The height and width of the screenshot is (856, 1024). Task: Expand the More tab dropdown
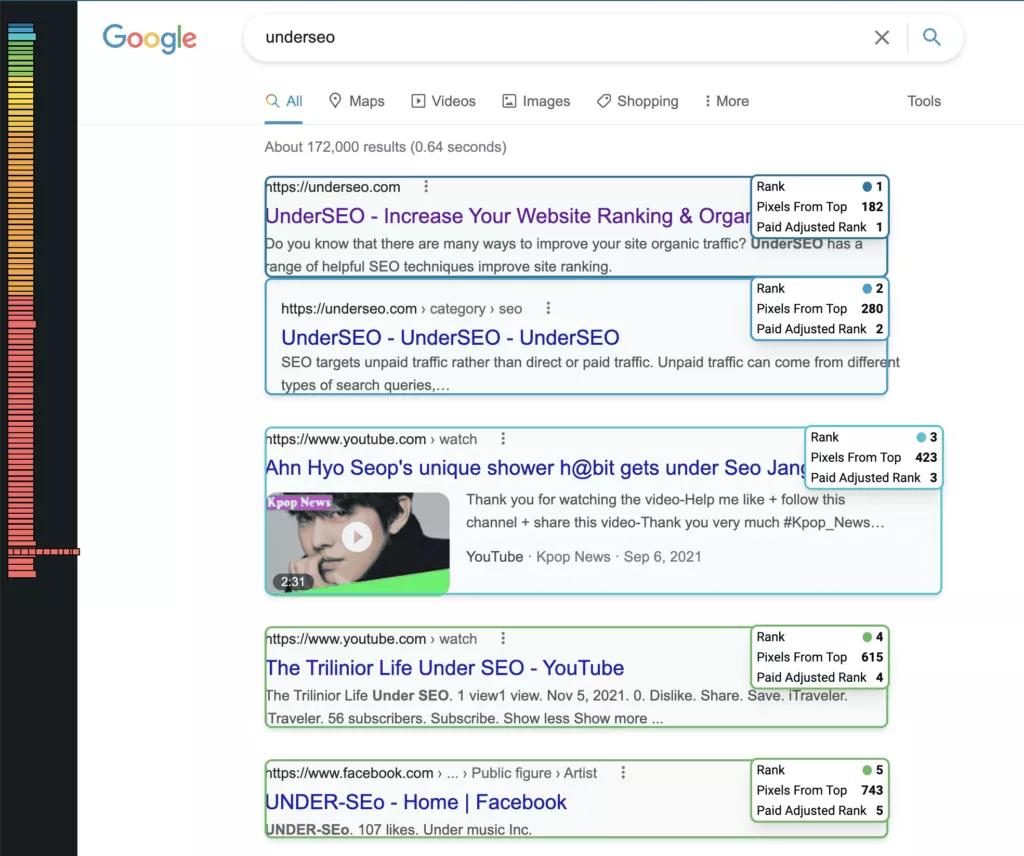(726, 101)
